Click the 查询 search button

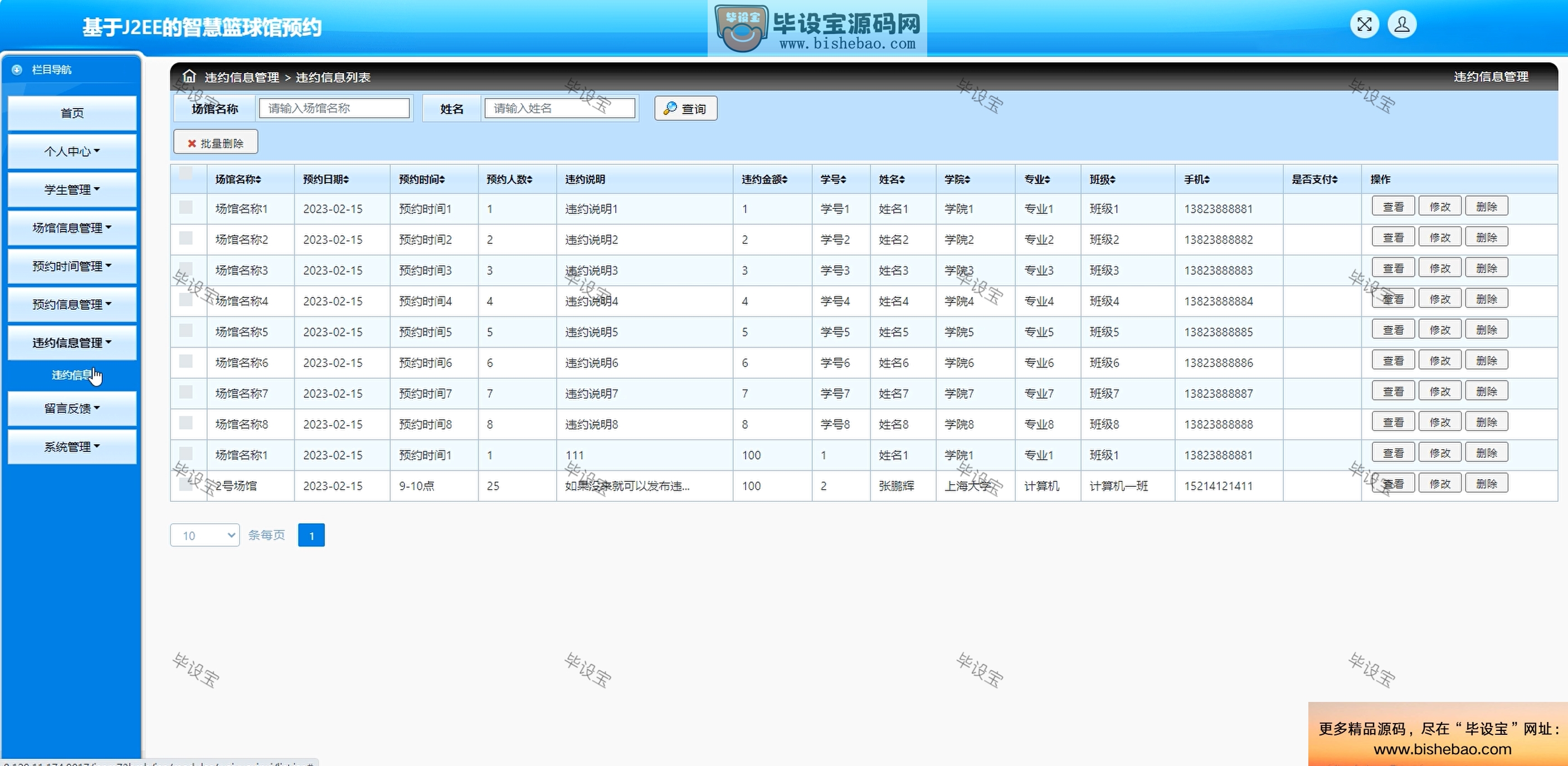click(x=685, y=108)
